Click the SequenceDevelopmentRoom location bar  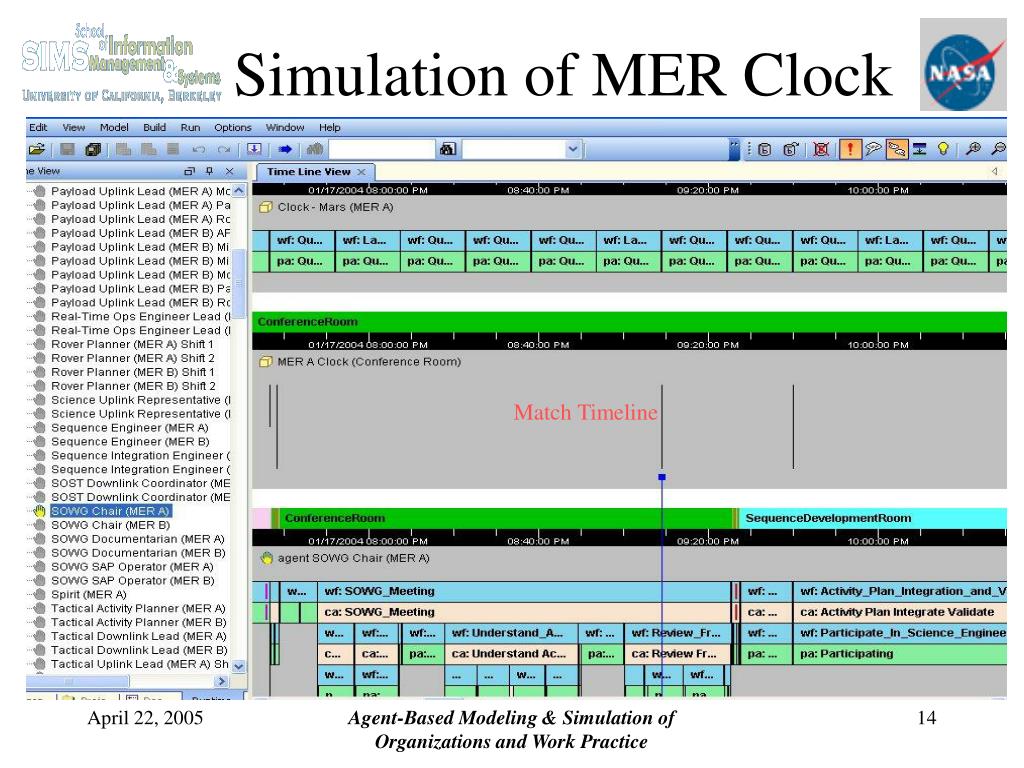[x=873, y=519]
